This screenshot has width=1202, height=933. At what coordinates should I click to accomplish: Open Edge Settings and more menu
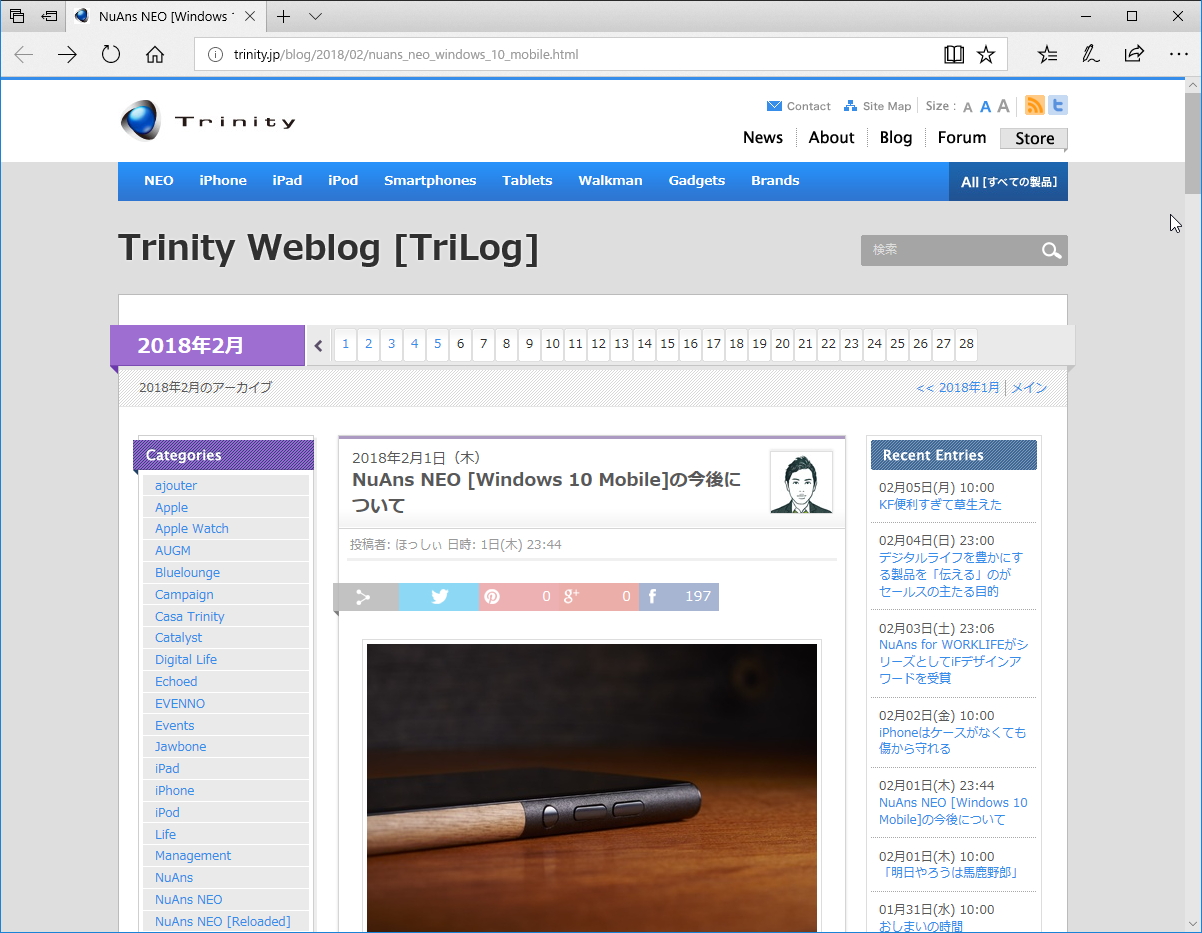click(1178, 55)
